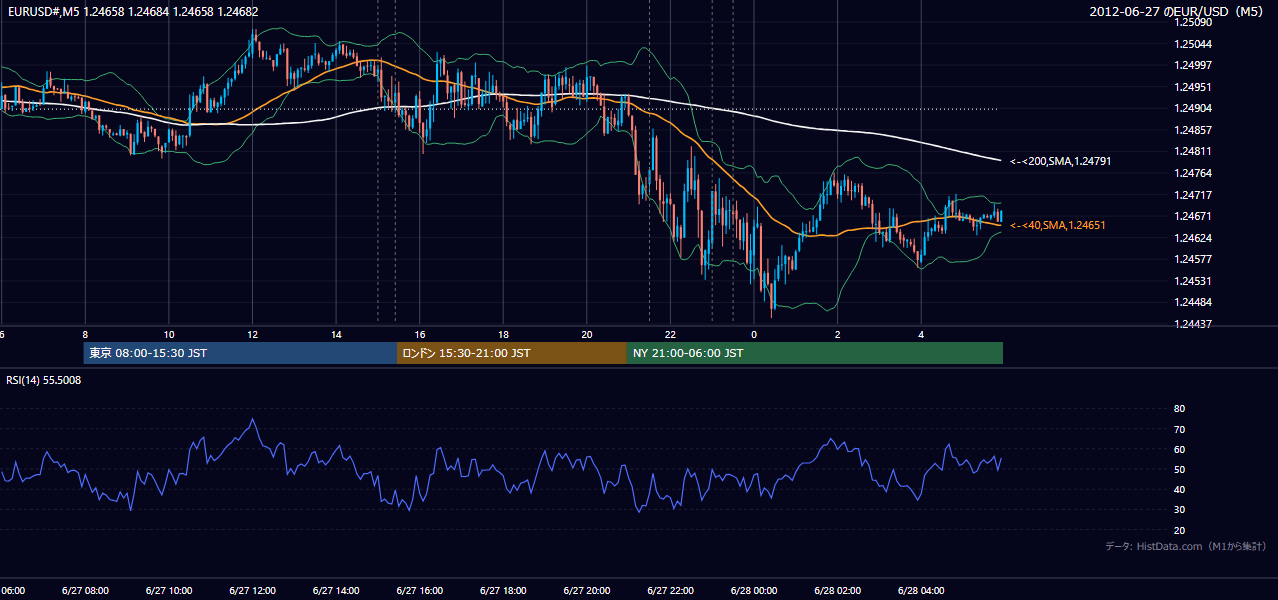Click price axis value 1.24811
1278x600 pixels.
point(1192,151)
